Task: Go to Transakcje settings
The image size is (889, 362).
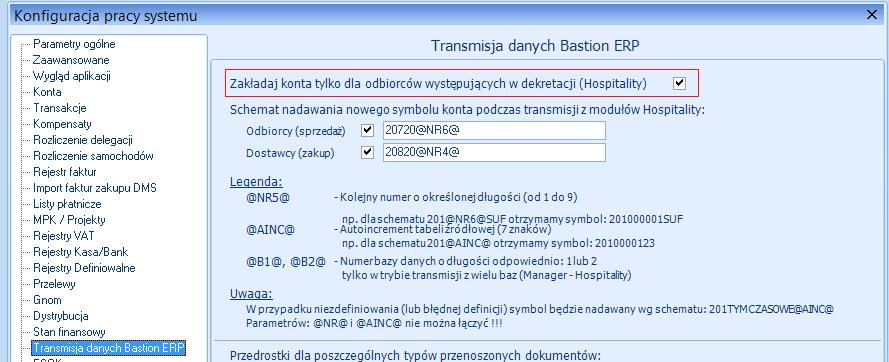Action: coord(60,108)
